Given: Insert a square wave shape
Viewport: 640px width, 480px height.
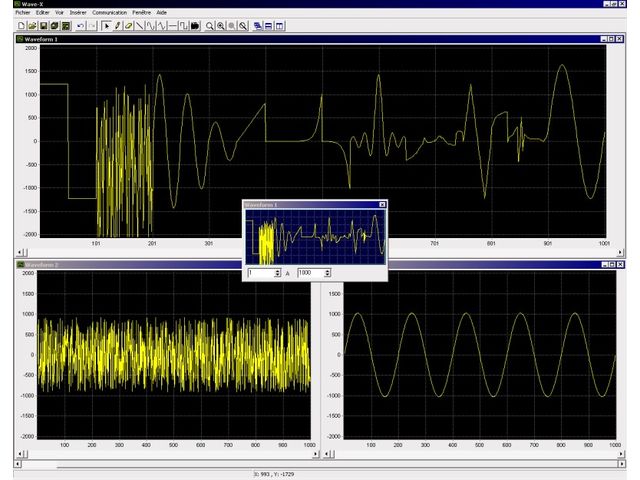Looking at the screenshot, I should coord(184,26).
